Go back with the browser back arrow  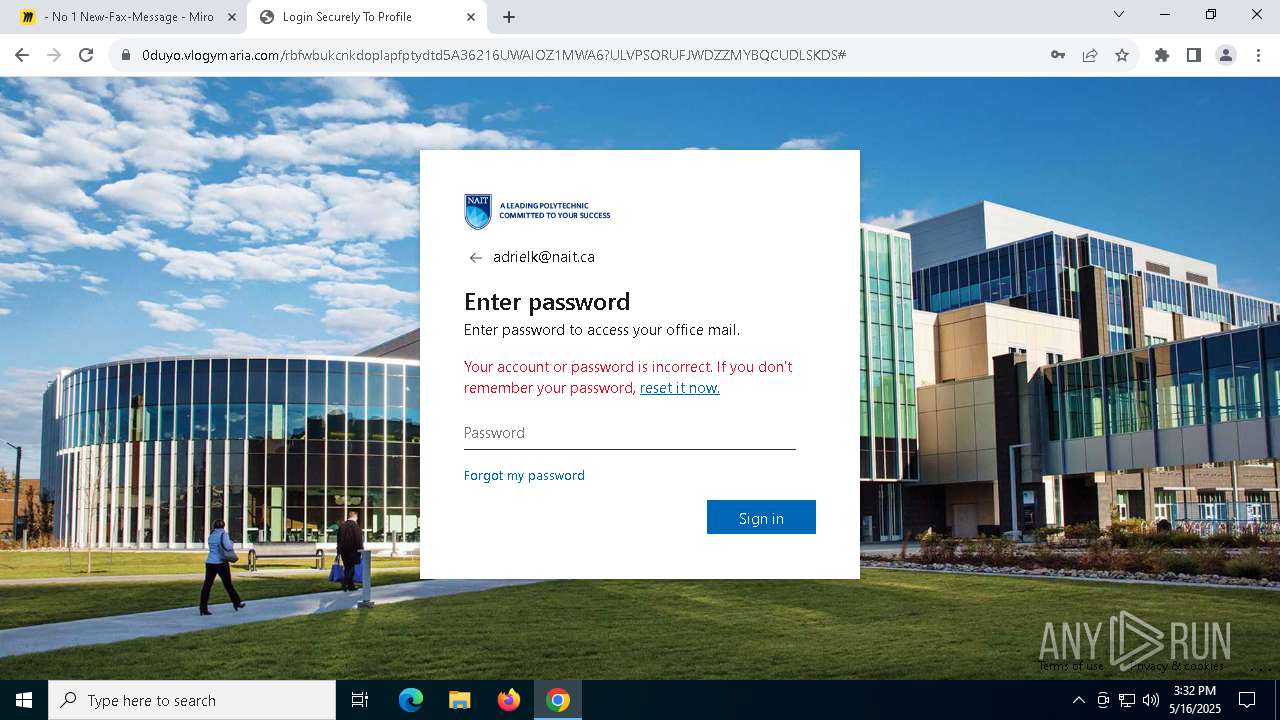(22, 55)
